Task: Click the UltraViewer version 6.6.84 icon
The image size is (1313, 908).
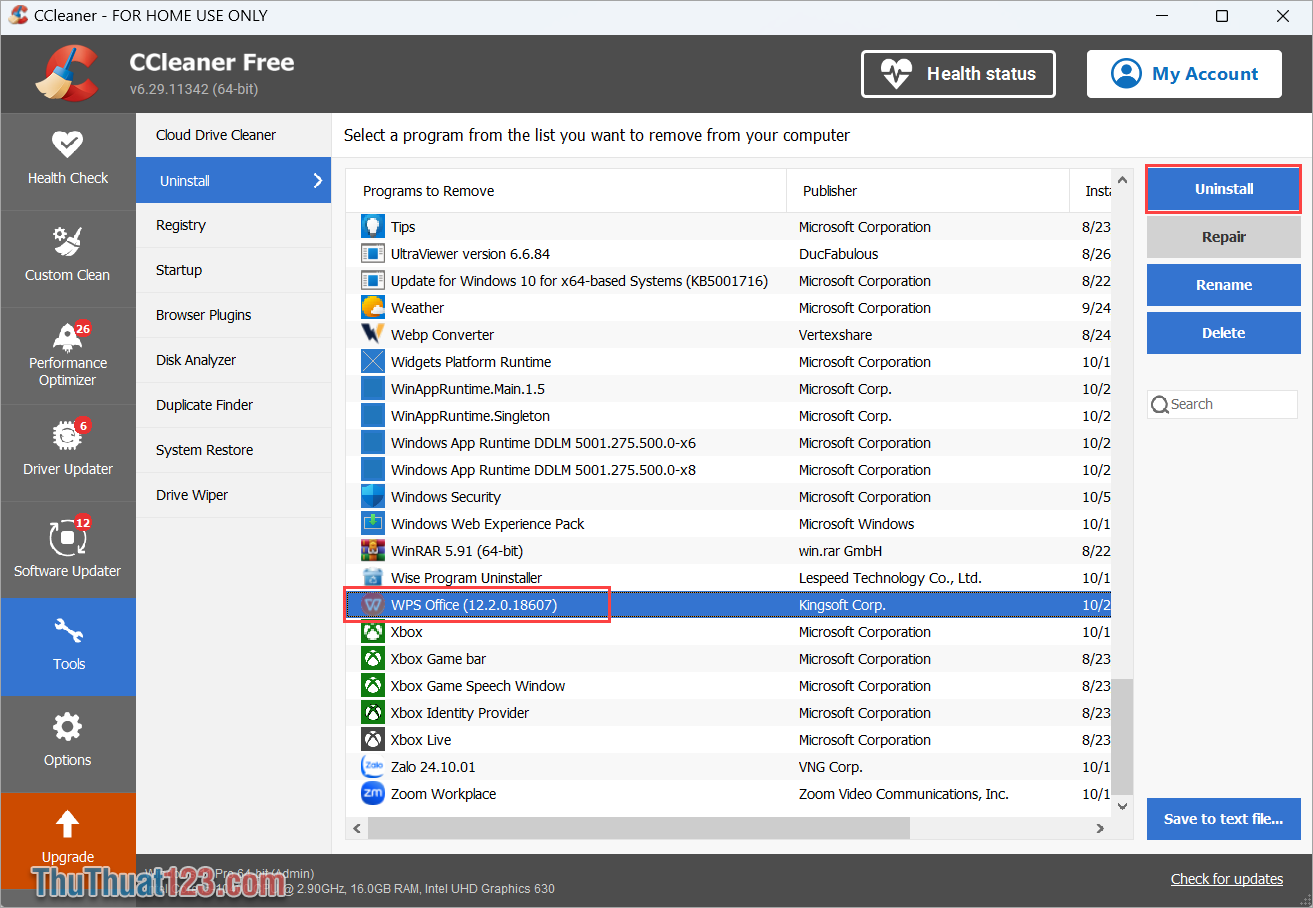Action: coord(372,254)
